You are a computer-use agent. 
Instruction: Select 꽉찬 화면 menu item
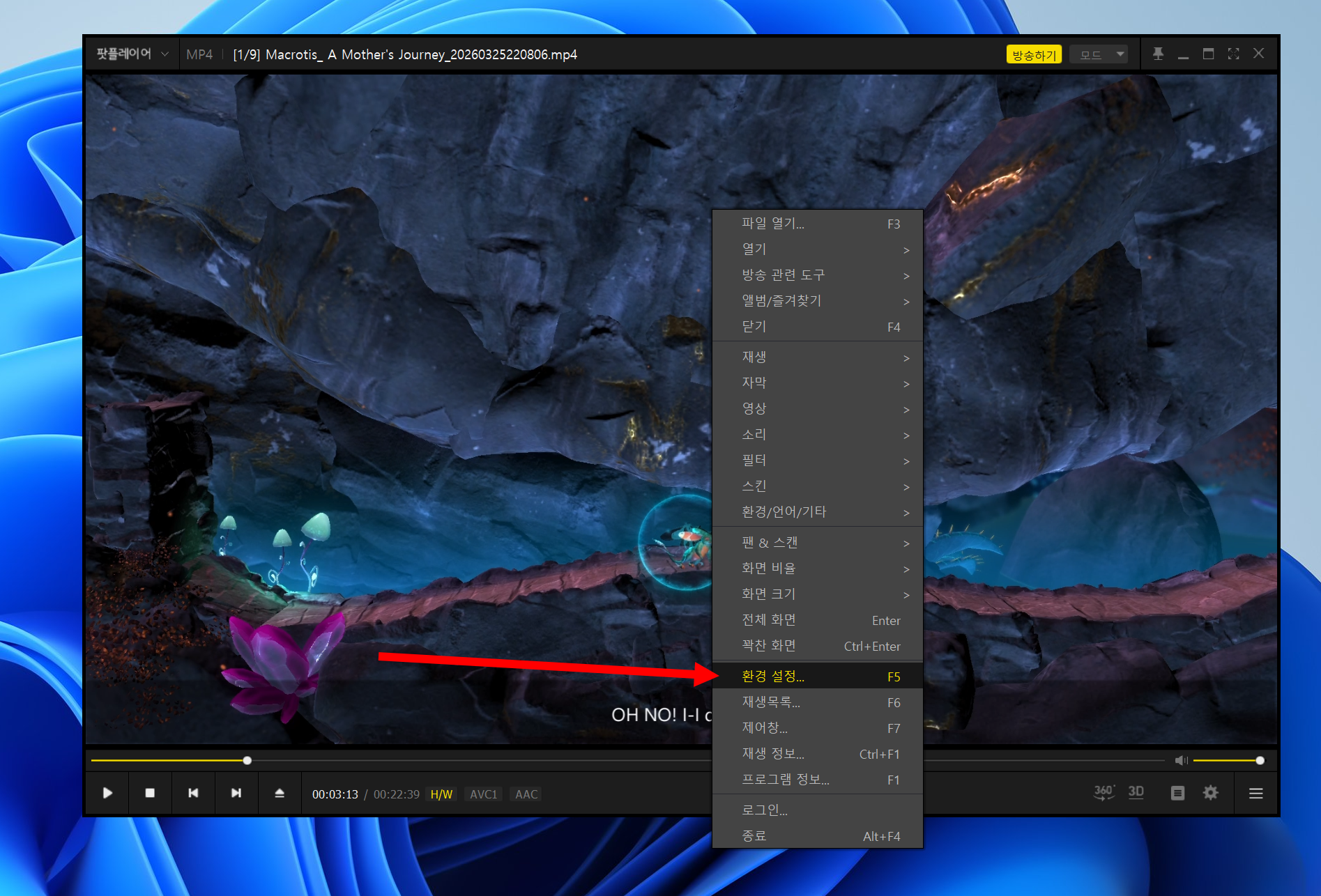point(818,646)
